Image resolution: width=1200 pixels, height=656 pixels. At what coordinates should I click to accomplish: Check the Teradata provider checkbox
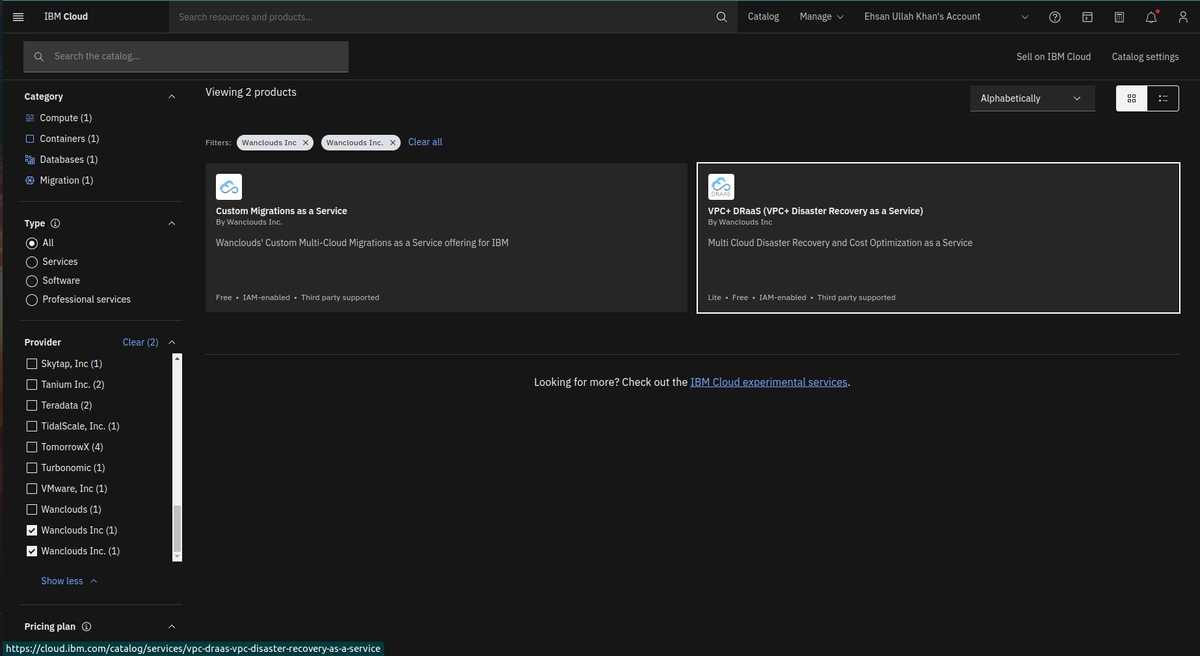pyautogui.click(x=32, y=406)
